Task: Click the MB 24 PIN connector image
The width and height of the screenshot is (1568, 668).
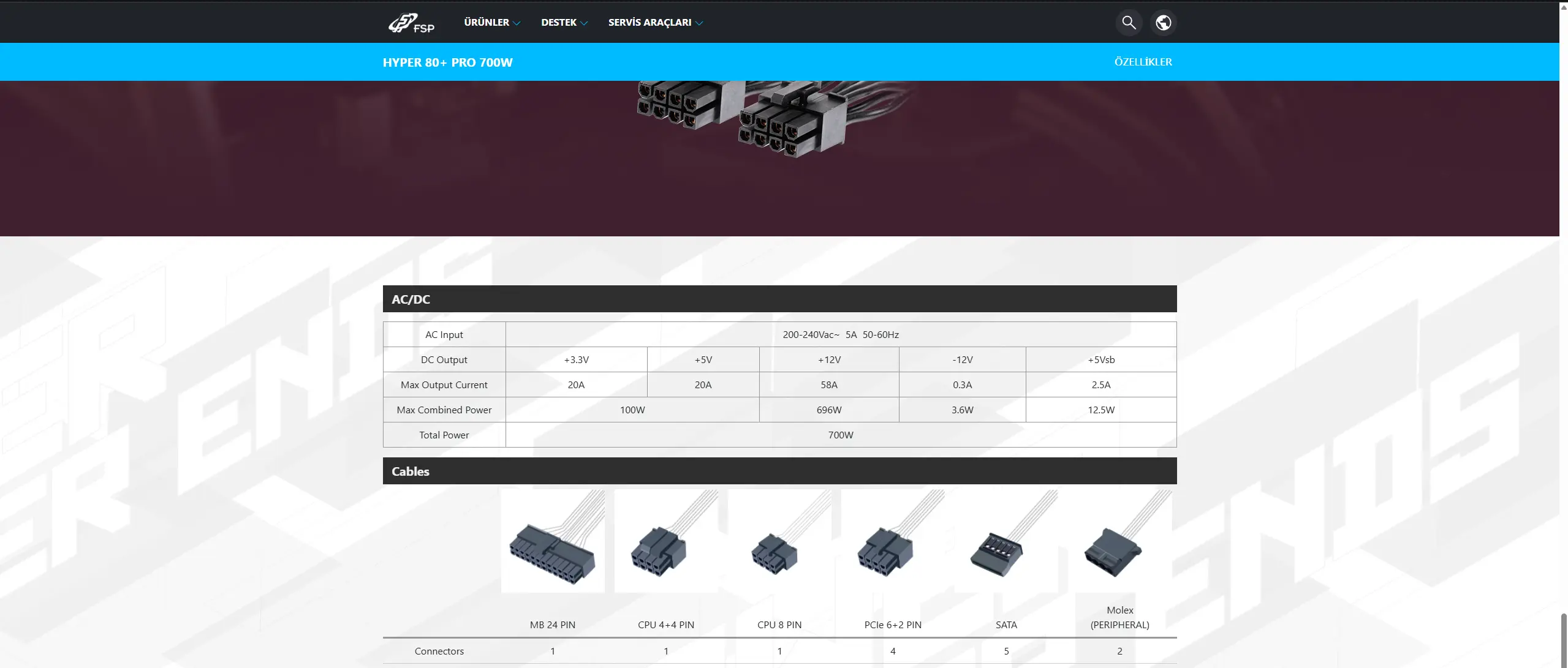Action: click(x=553, y=541)
